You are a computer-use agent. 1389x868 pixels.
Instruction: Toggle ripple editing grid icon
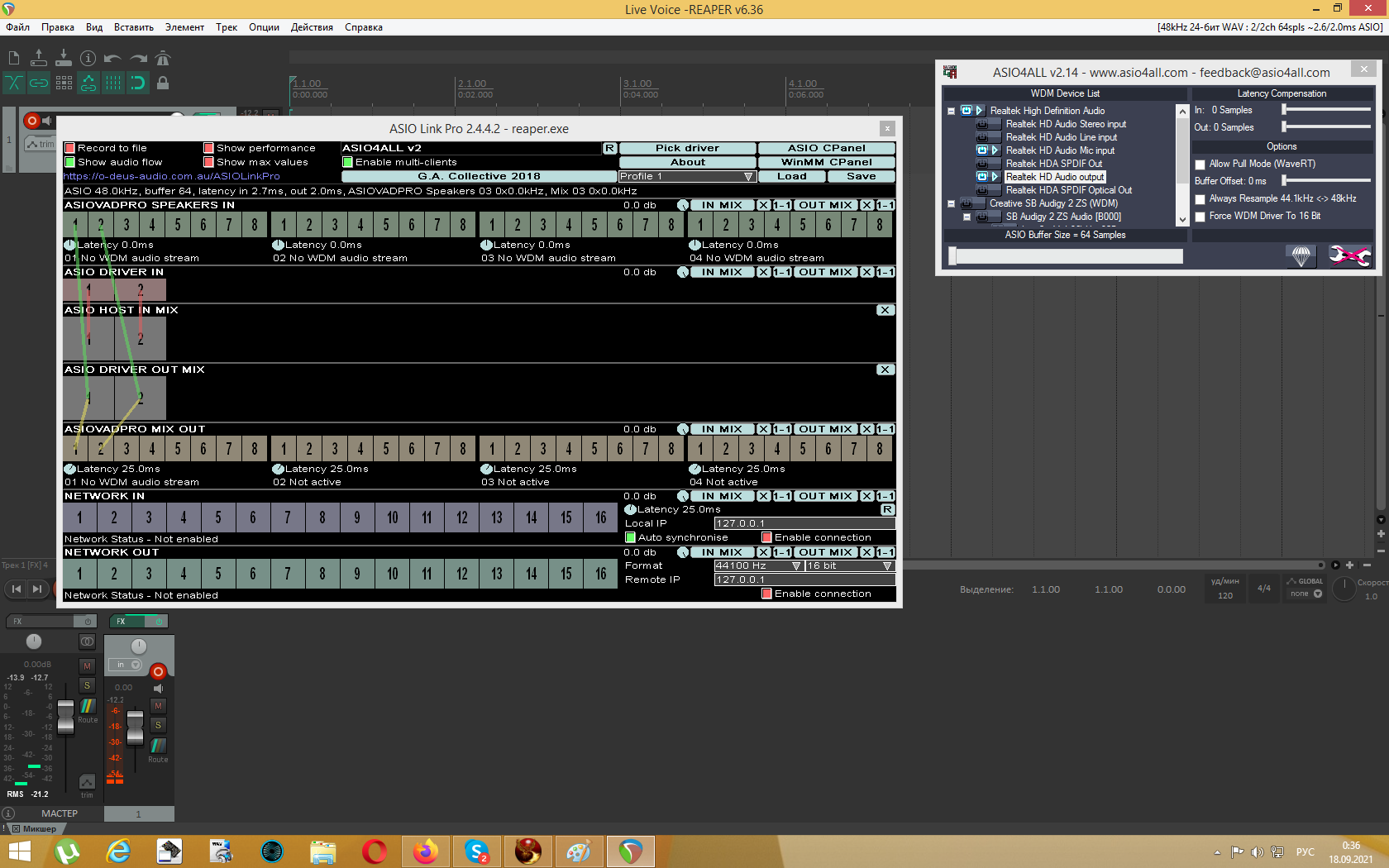64,83
